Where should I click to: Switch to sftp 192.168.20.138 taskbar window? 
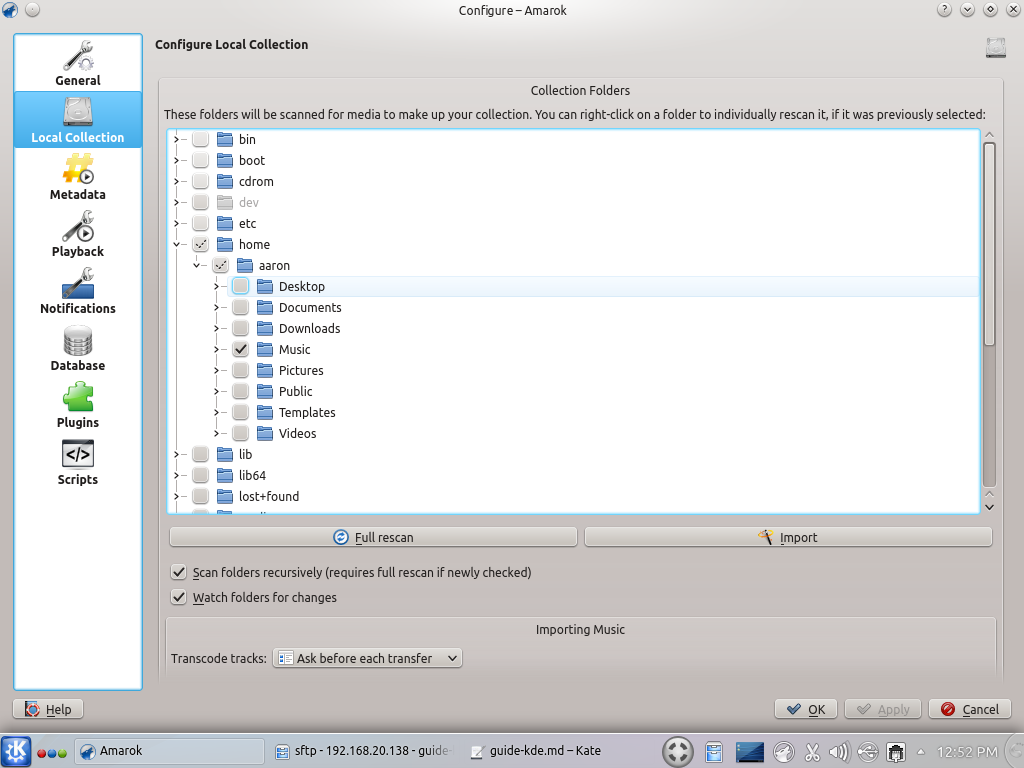(x=363, y=751)
